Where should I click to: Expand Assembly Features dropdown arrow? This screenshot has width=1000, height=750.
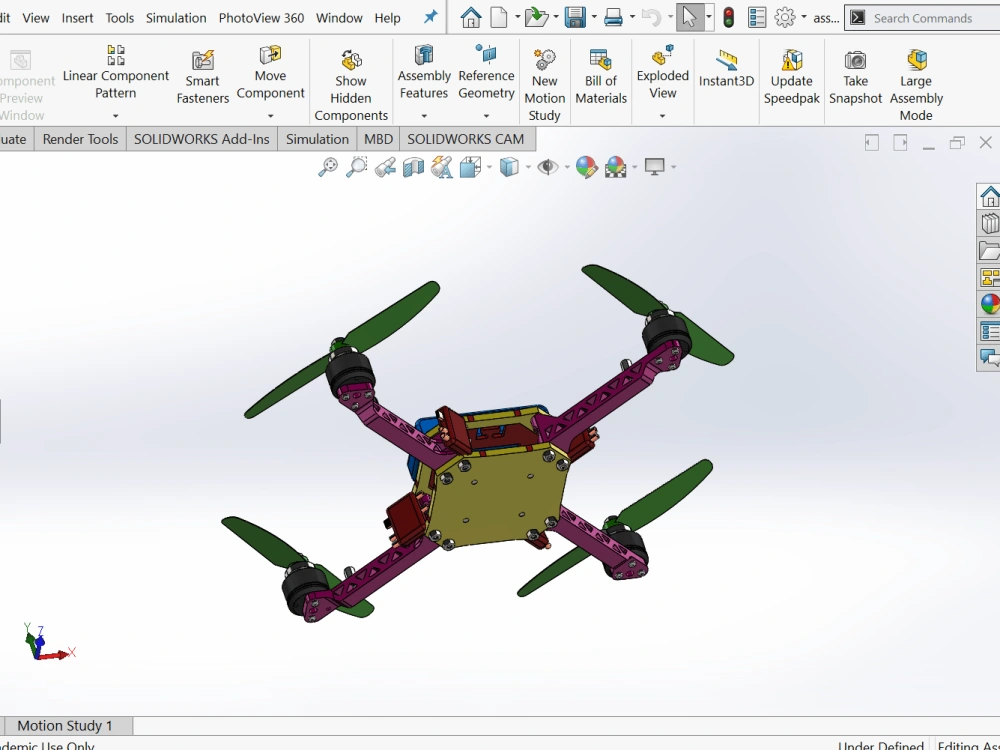pyautogui.click(x=424, y=116)
